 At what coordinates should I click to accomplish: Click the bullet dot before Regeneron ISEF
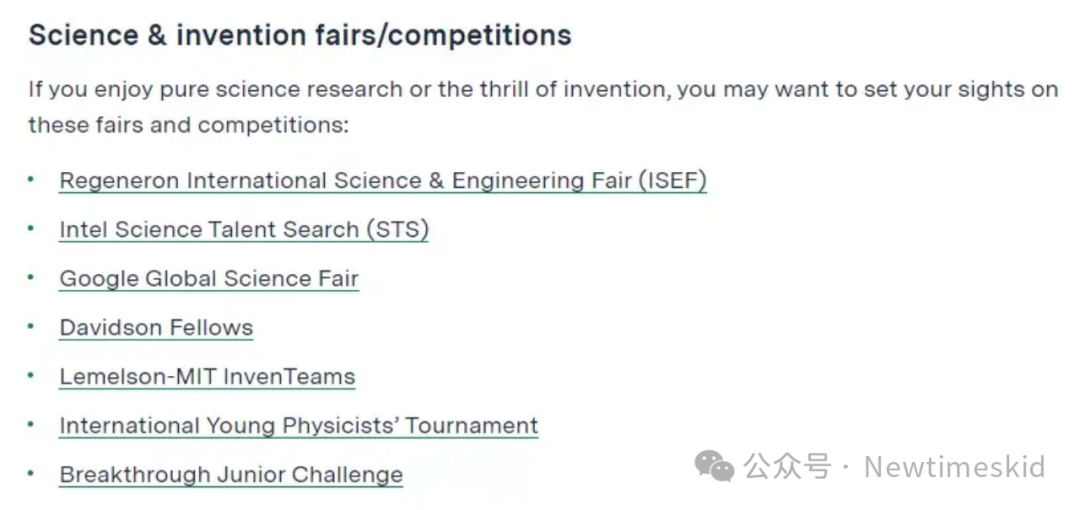[x=31, y=179]
